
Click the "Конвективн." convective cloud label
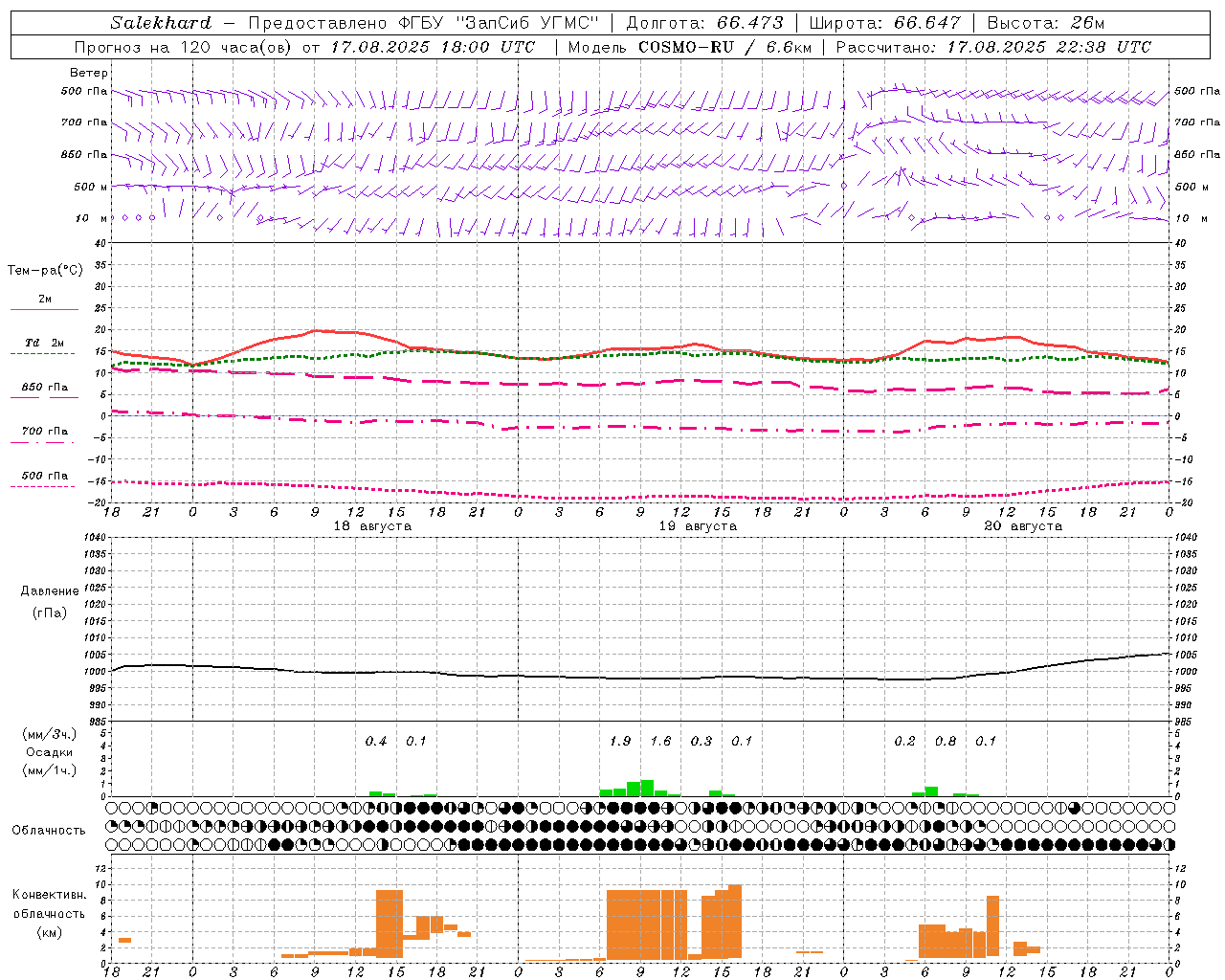[50, 895]
